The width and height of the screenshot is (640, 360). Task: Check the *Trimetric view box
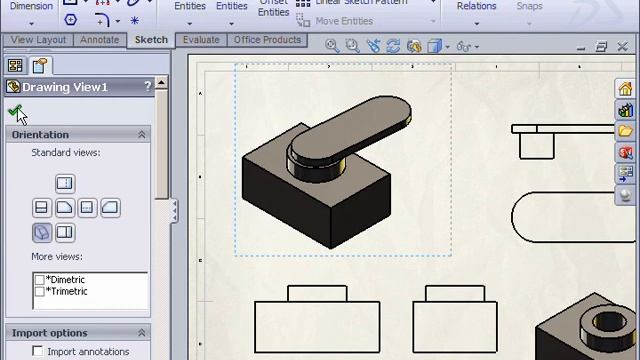pyautogui.click(x=40, y=291)
